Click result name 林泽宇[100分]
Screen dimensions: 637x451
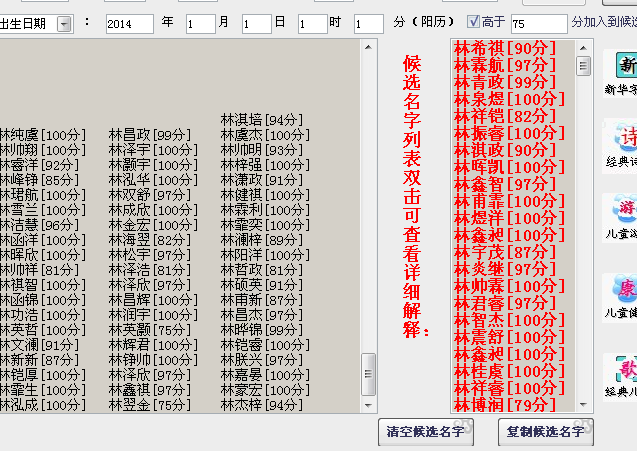point(153,150)
